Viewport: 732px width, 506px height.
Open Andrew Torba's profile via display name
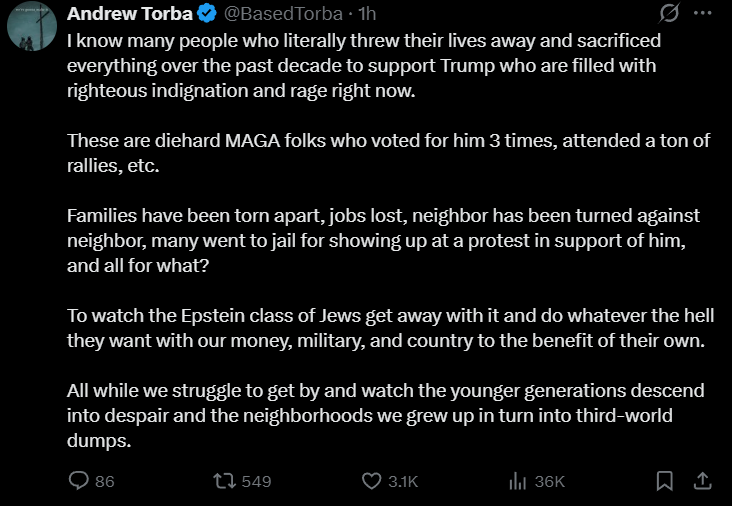tap(130, 15)
